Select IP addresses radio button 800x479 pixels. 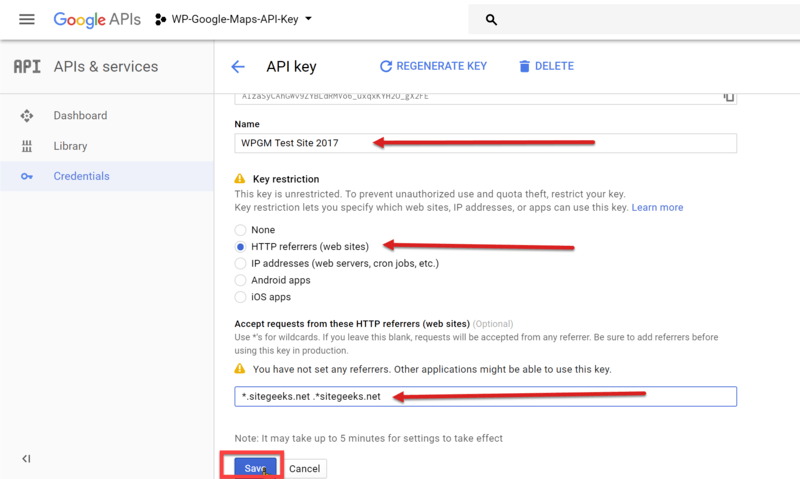click(240, 264)
